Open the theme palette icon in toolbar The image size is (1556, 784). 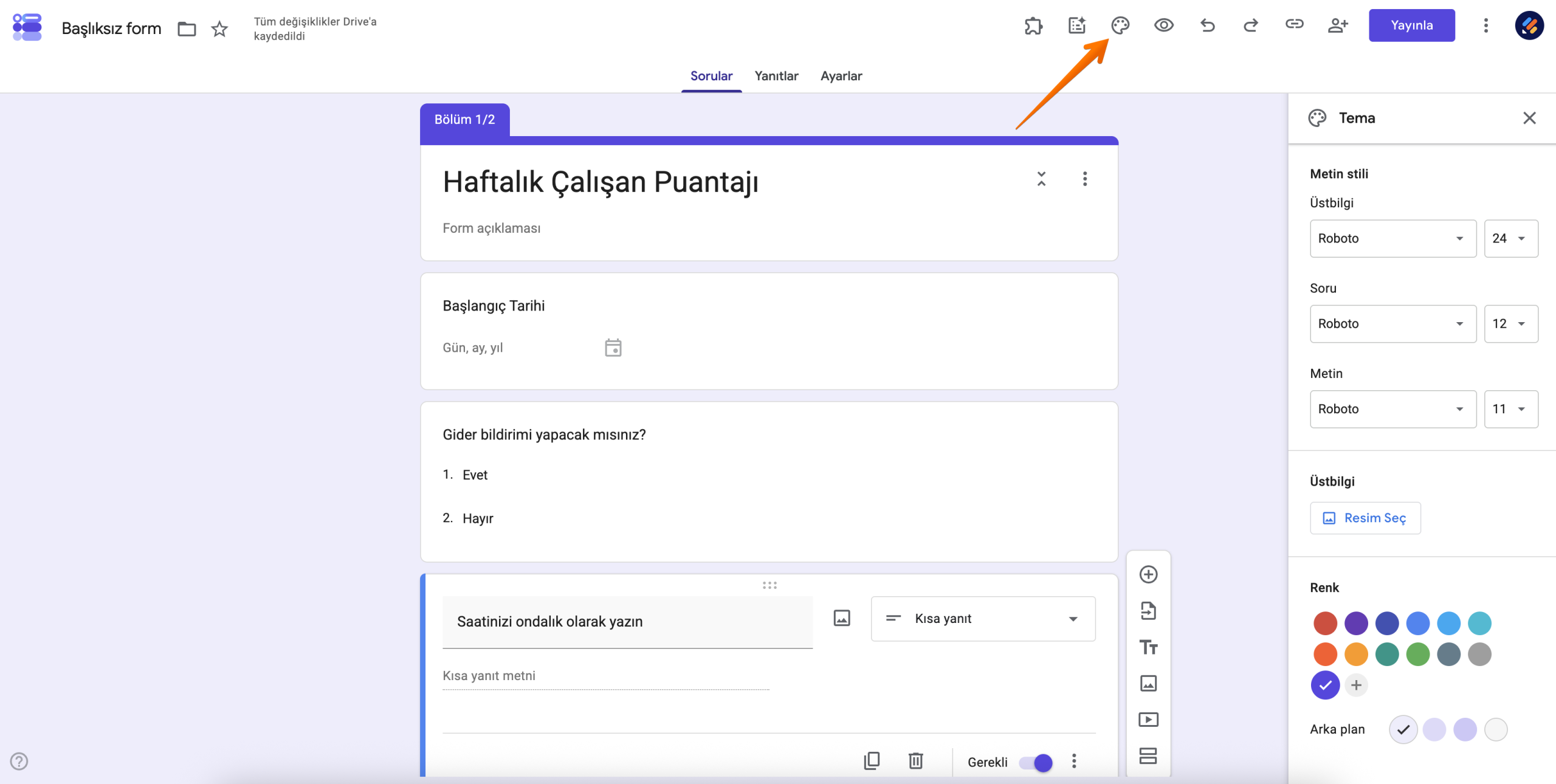(1120, 26)
